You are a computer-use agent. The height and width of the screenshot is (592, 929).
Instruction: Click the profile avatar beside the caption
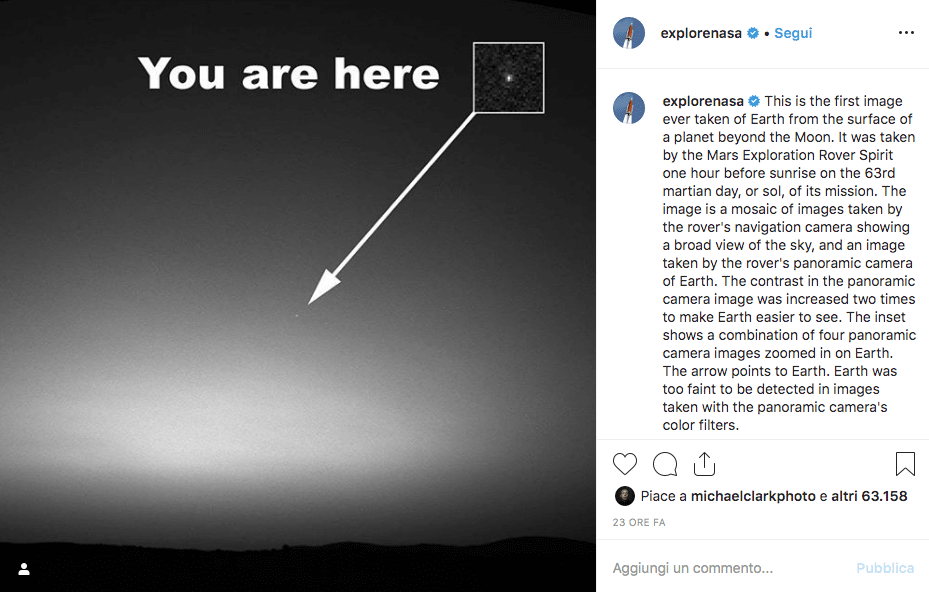point(629,108)
